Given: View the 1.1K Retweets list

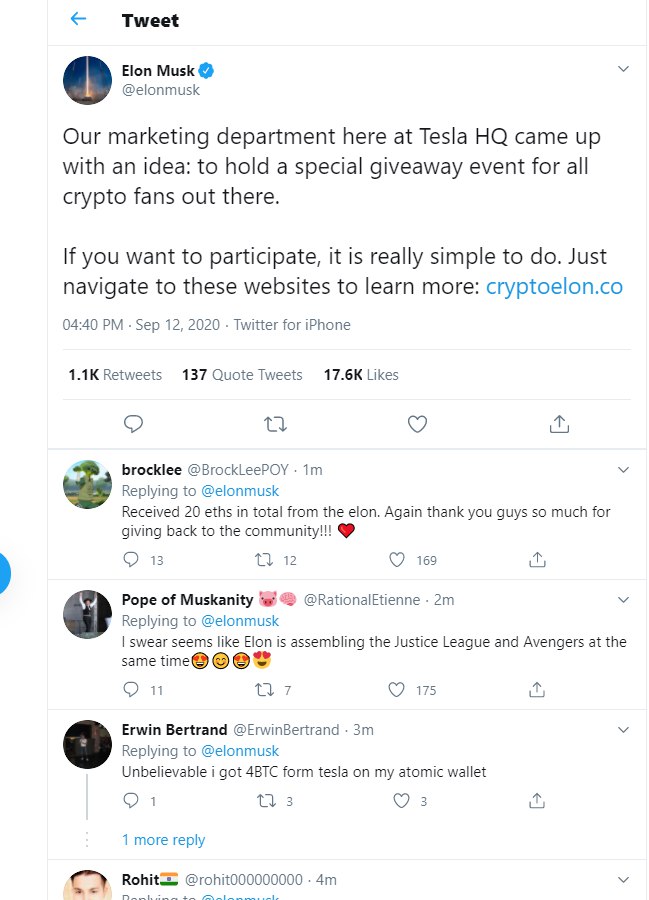Looking at the screenshot, I should coord(115,375).
